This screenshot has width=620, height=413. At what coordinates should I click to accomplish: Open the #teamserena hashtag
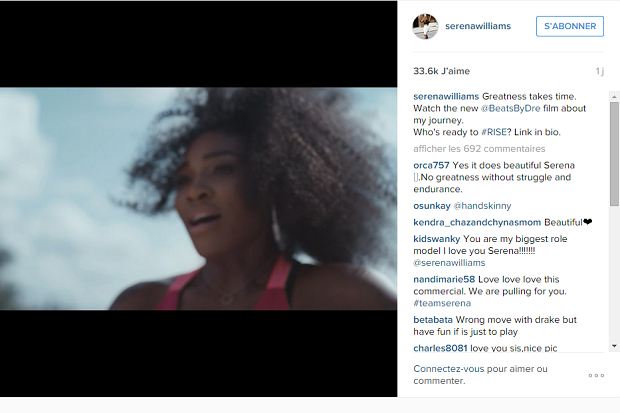click(x=442, y=303)
